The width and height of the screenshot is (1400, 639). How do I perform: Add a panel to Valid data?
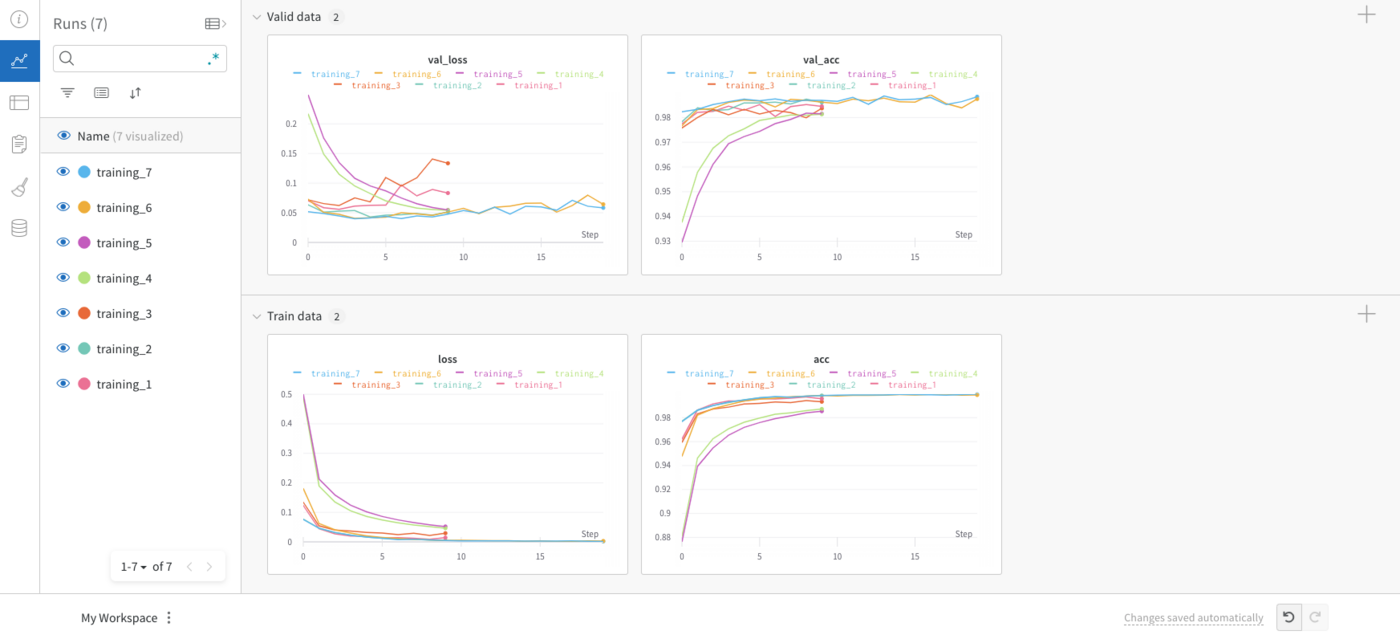pos(1366,15)
